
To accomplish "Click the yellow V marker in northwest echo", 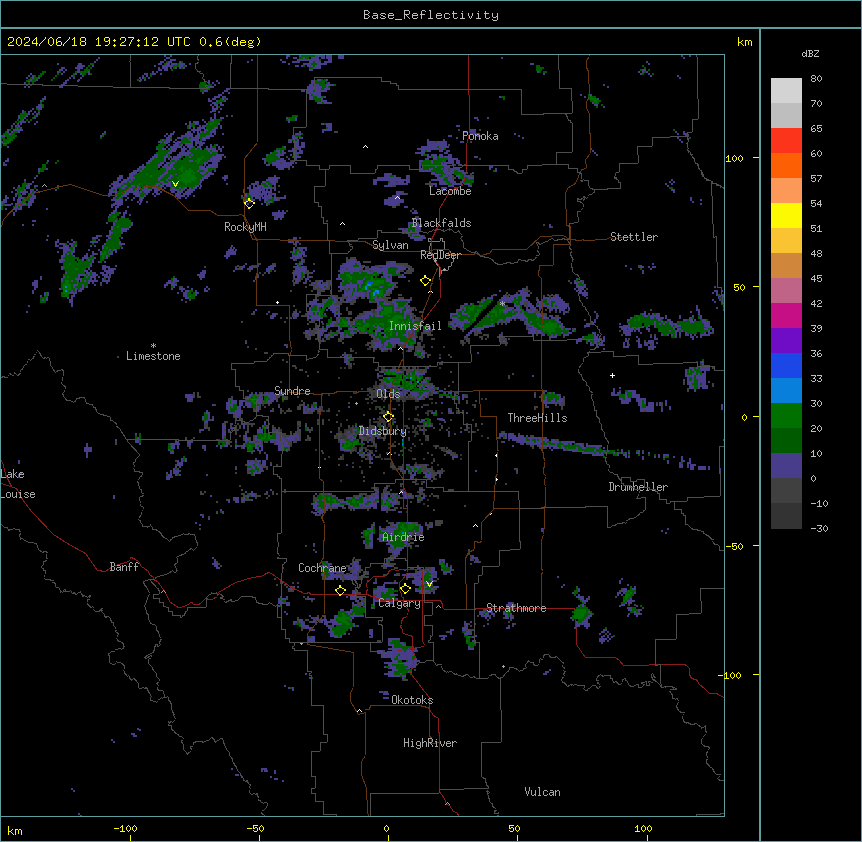I will [x=175, y=184].
